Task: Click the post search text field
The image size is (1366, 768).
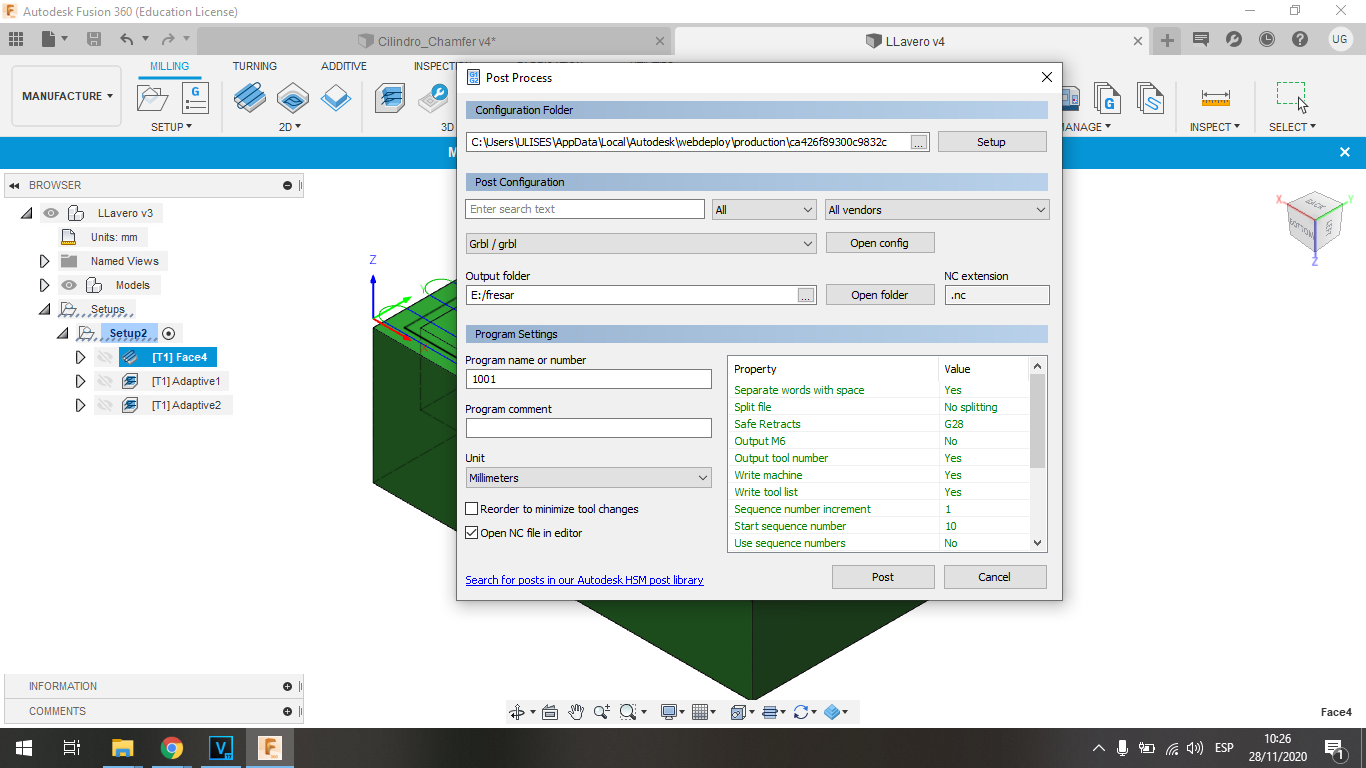Action: point(585,209)
